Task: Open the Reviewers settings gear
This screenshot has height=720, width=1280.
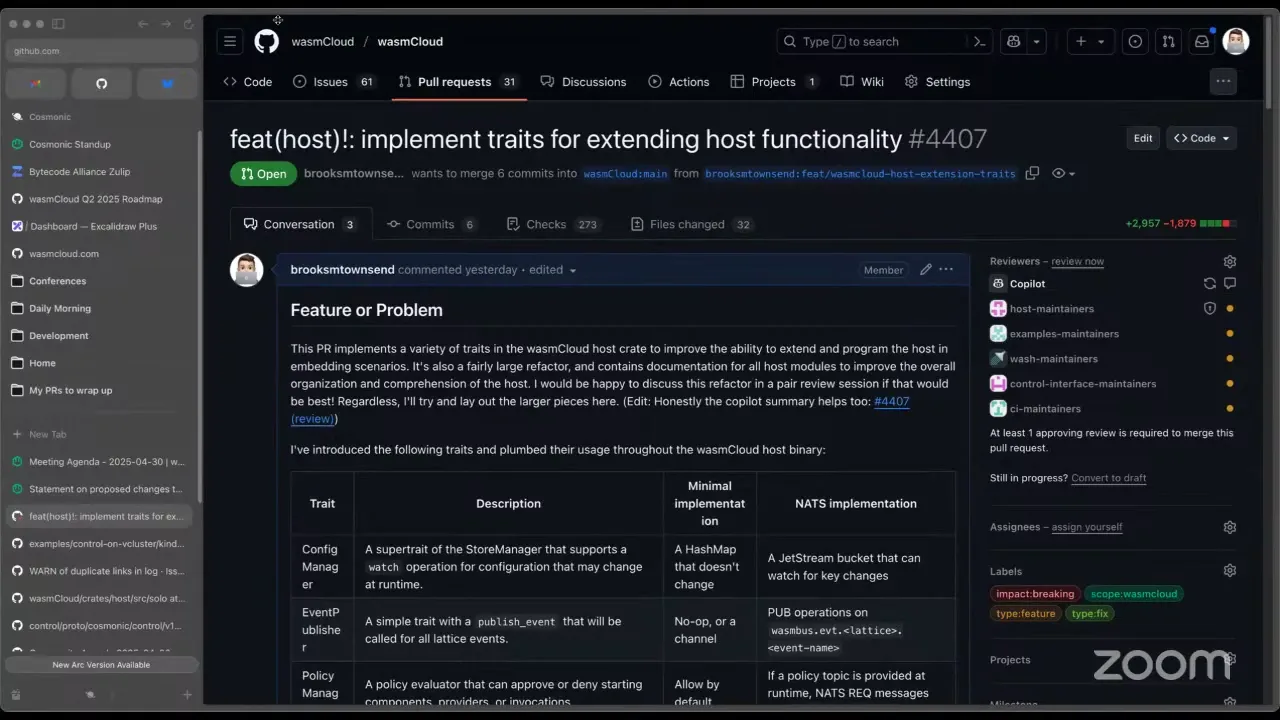Action: click(1230, 261)
